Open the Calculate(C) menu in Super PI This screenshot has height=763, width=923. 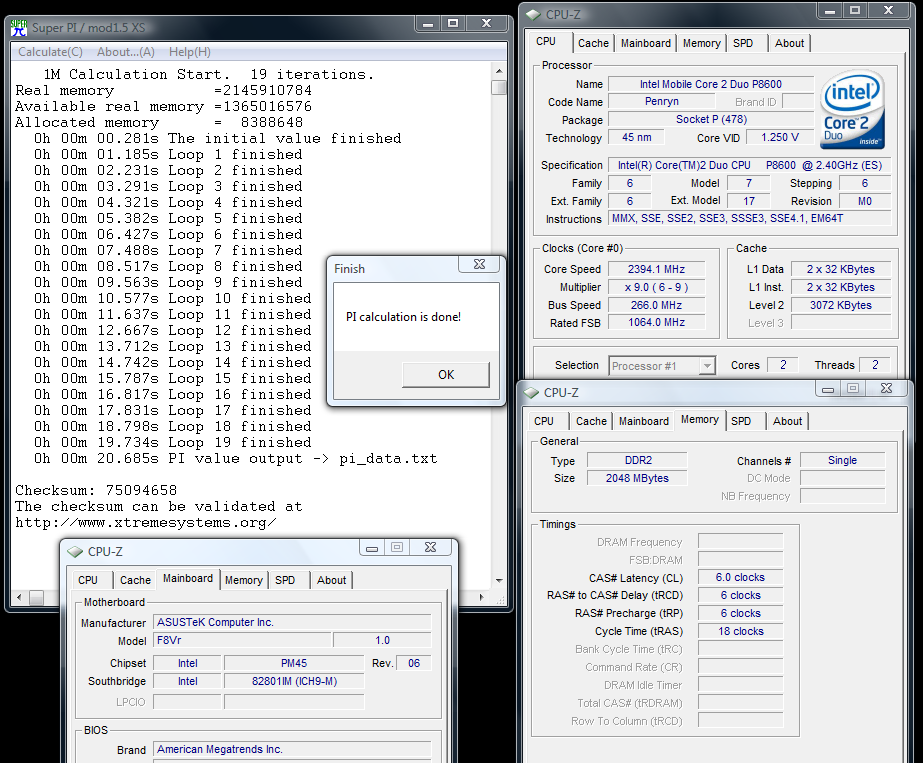tap(50, 52)
